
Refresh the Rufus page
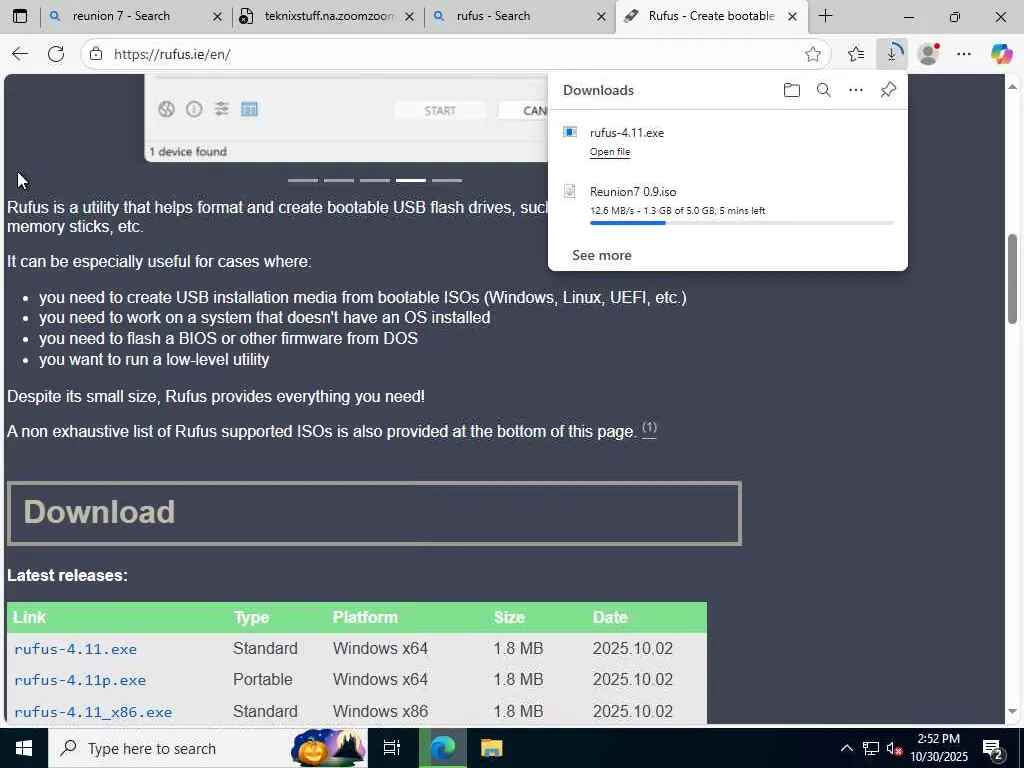pos(56,54)
